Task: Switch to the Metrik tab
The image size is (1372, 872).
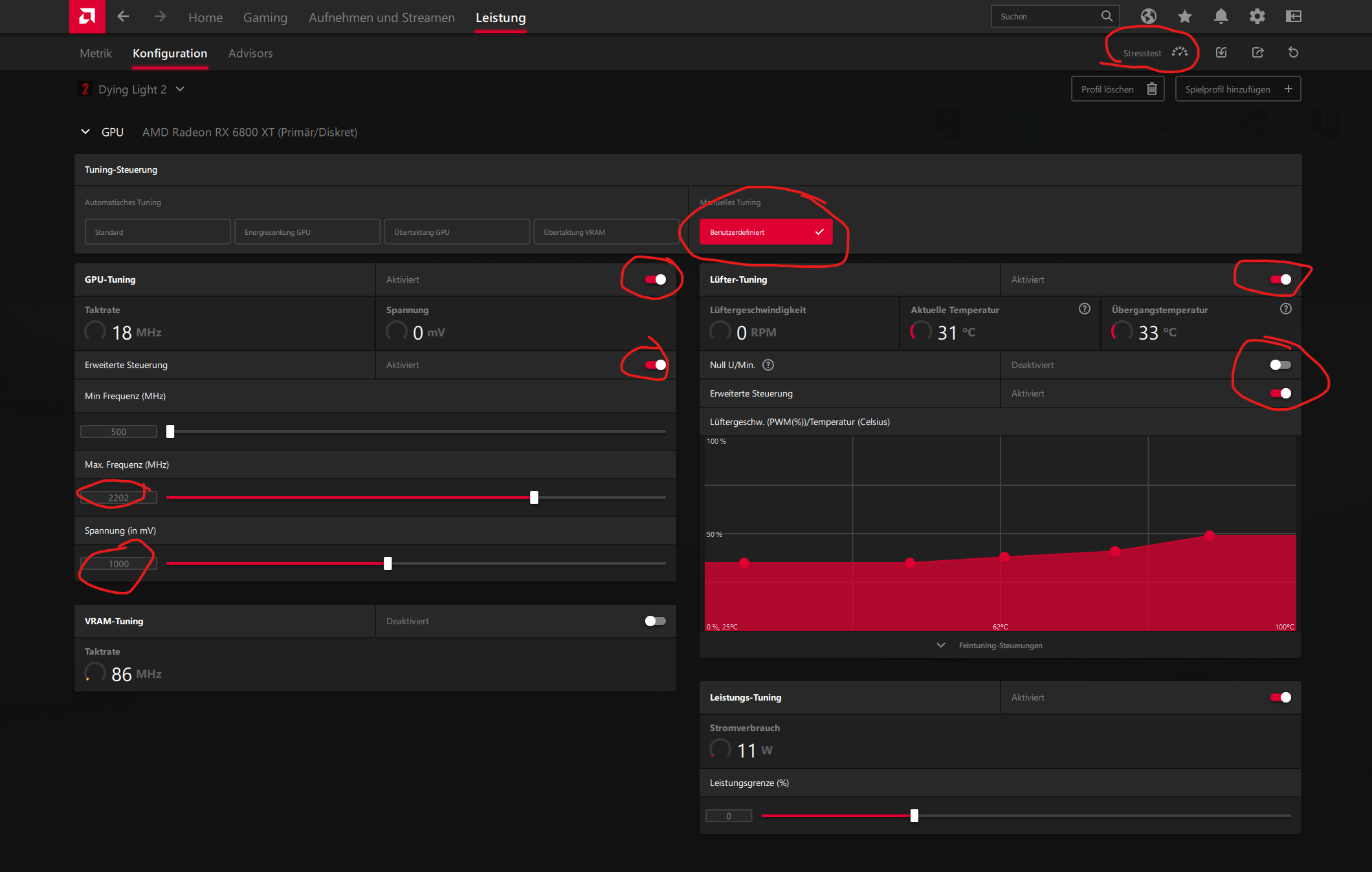Action: pyautogui.click(x=96, y=53)
